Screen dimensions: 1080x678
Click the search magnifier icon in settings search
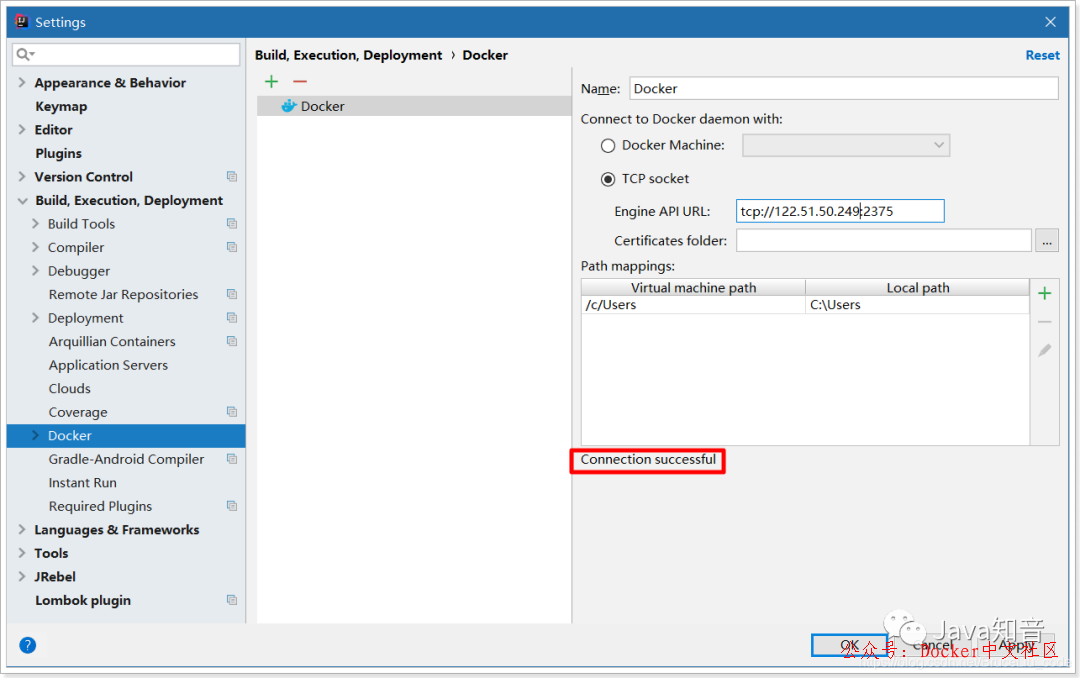[x=25, y=54]
